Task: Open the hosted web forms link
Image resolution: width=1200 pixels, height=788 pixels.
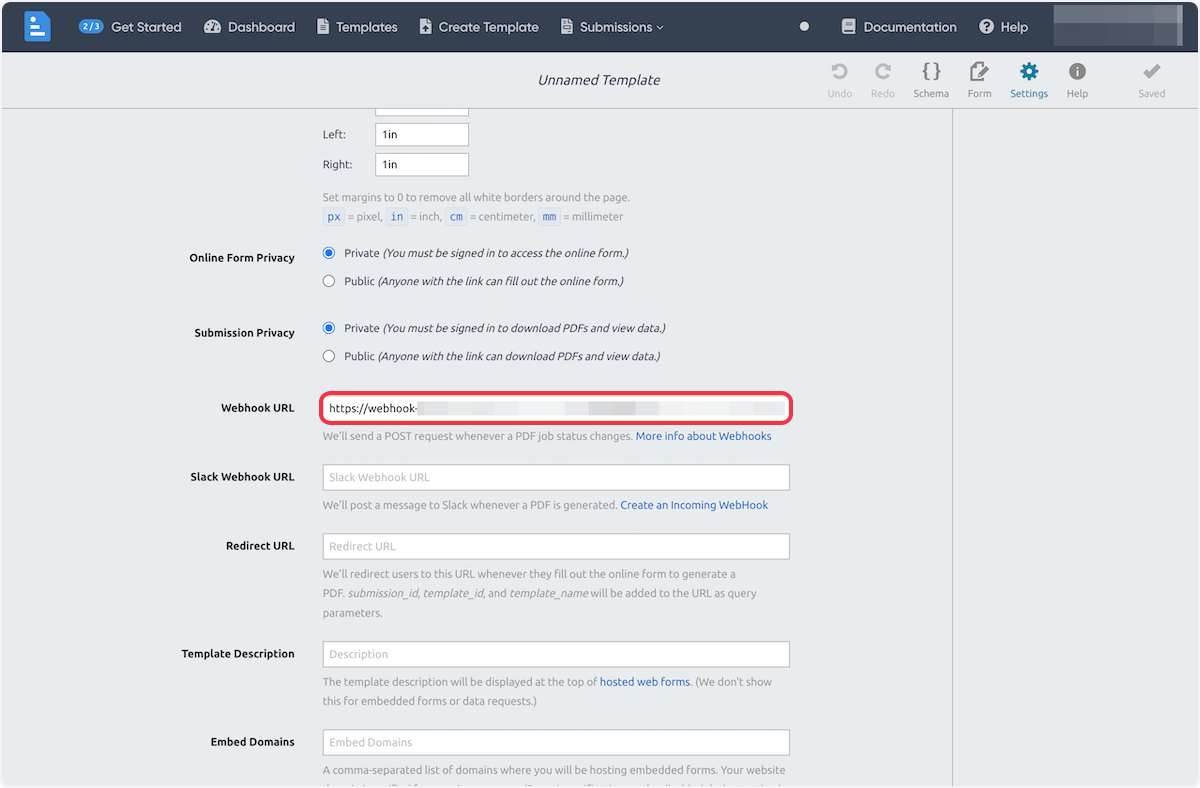Action: [x=645, y=682]
